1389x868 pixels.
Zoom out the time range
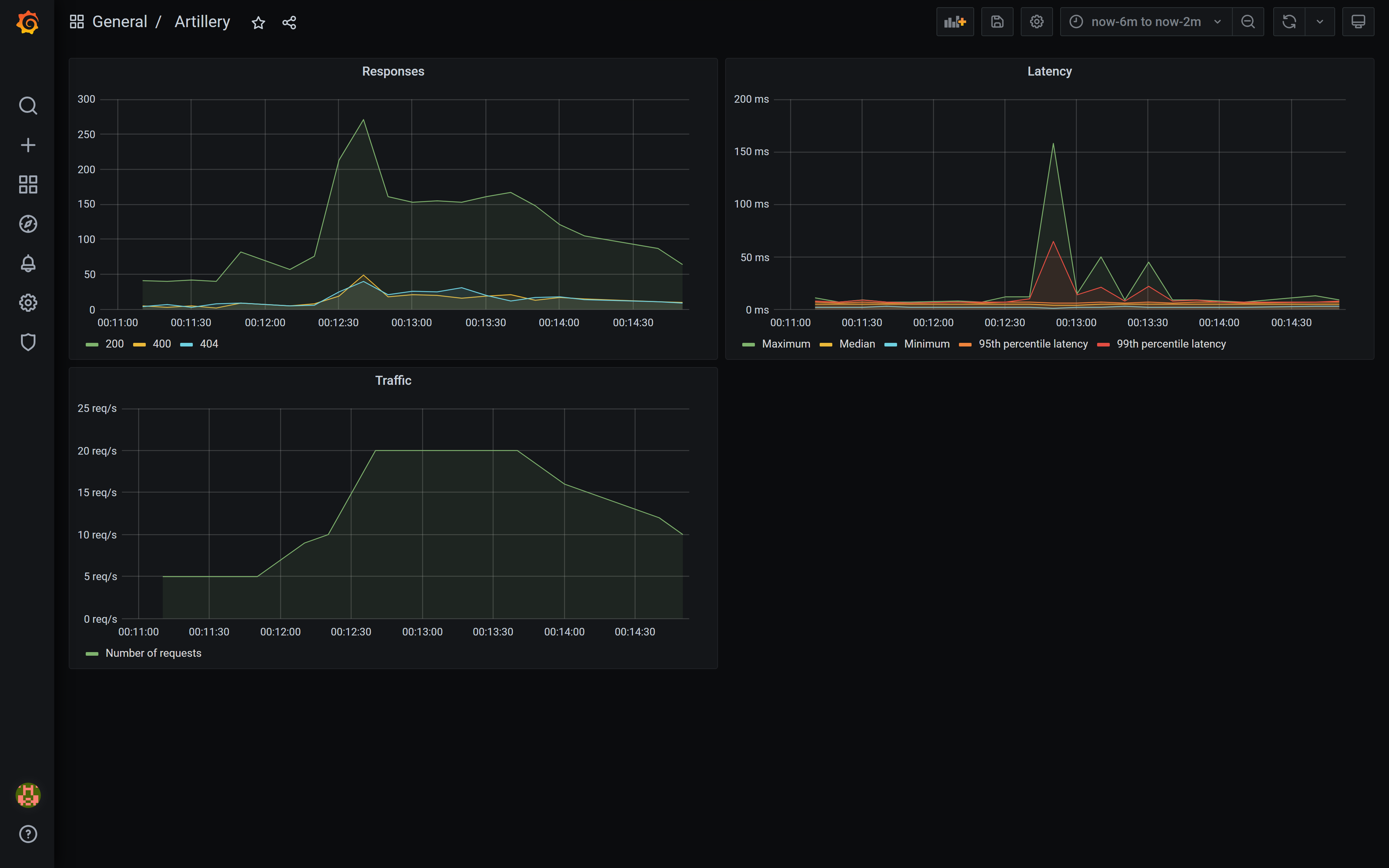[1248, 22]
